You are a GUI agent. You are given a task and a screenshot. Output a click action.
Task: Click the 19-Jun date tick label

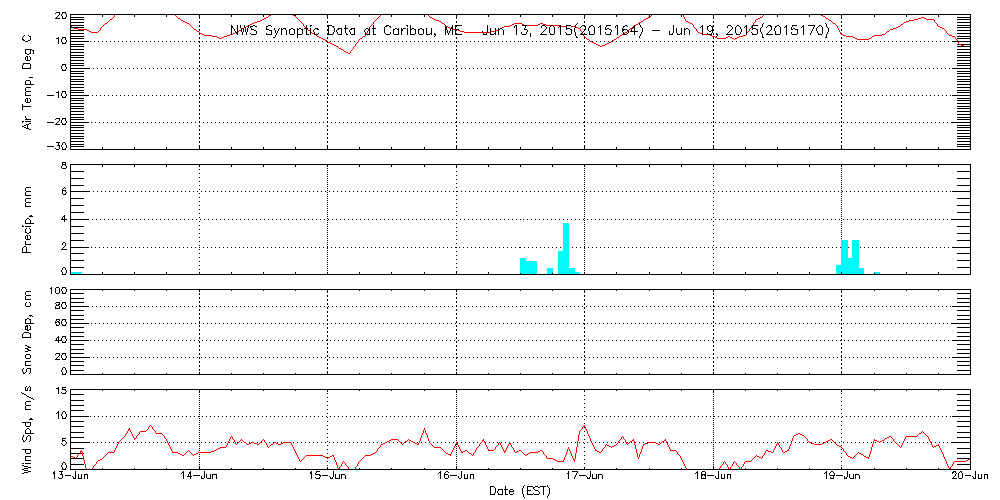[x=842, y=478]
